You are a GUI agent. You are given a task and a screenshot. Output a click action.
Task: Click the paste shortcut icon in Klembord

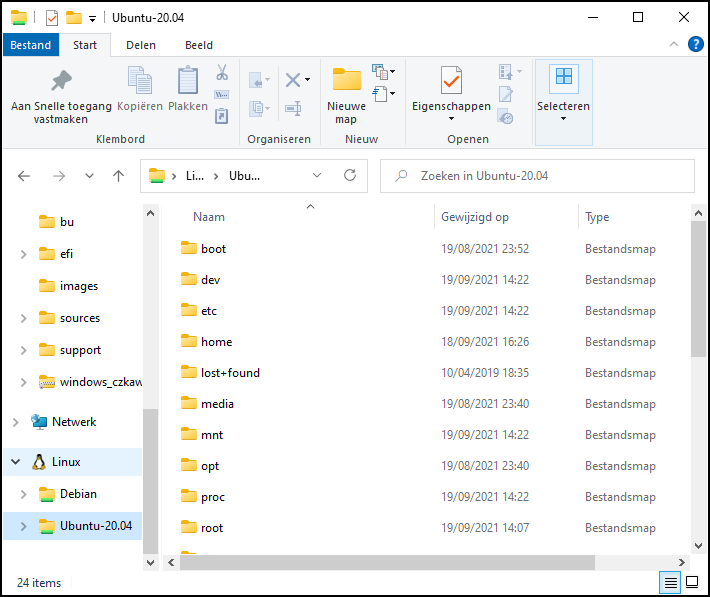coord(221,116)
